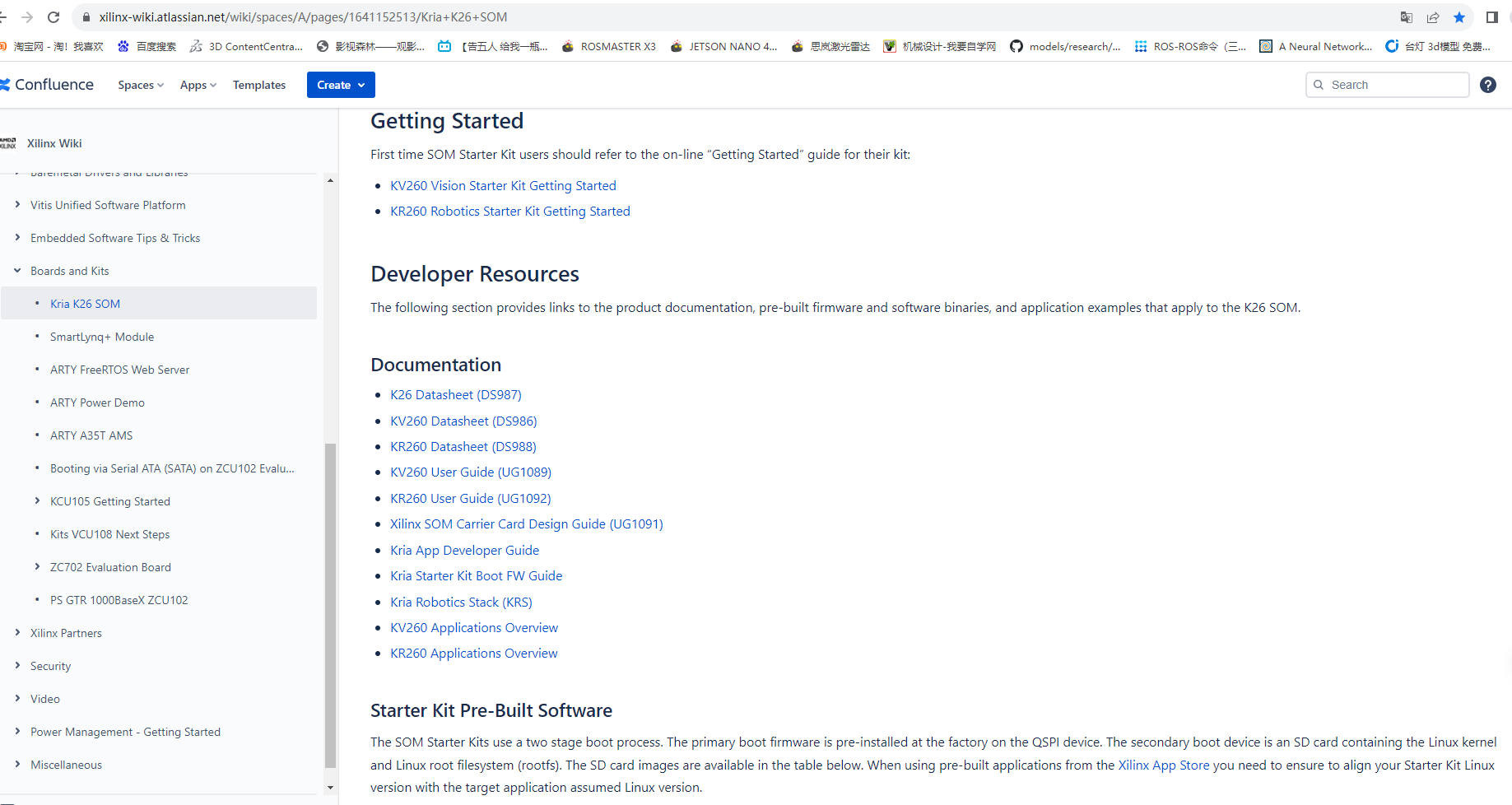Click the sidebar scroll up arrow
This screenshot has width=1512, height=805.
pos(330,180)
